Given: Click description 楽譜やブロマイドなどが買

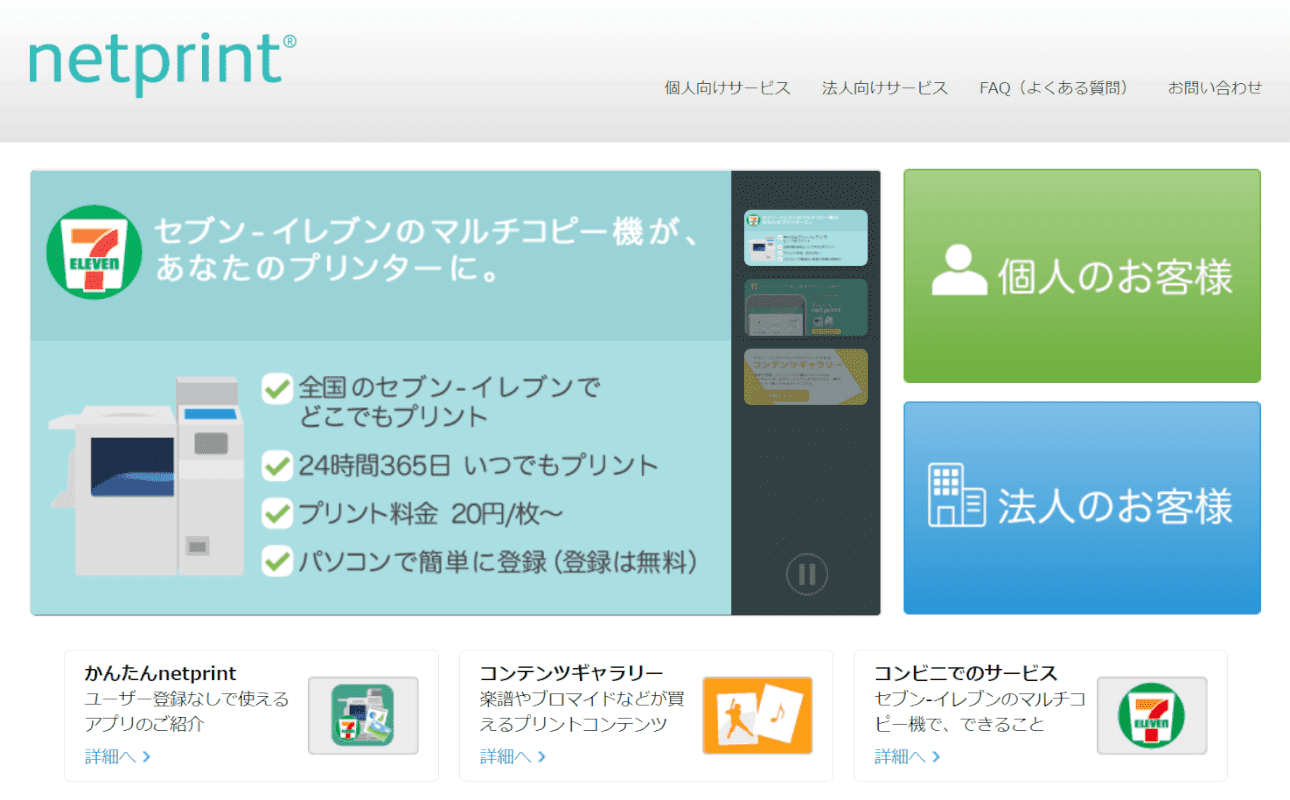Looking at the screenshot, I should 582,699.
